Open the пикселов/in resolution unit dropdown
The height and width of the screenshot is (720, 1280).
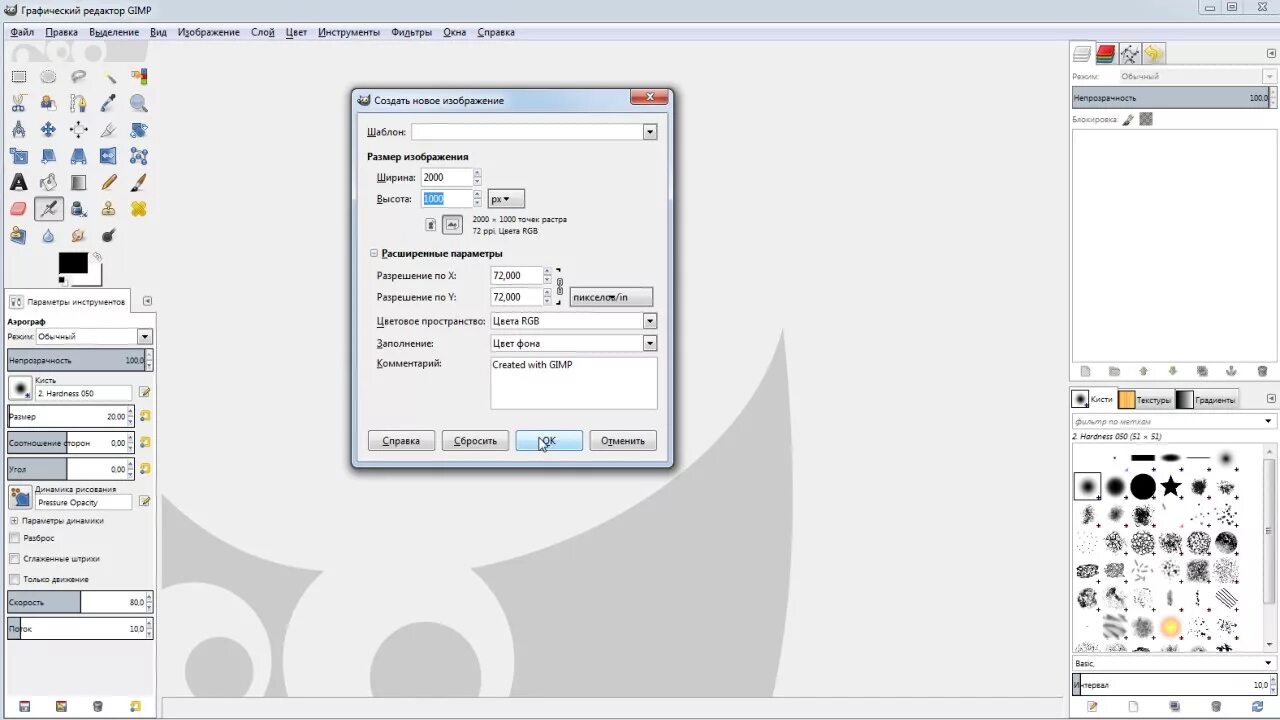coord(611,297)
